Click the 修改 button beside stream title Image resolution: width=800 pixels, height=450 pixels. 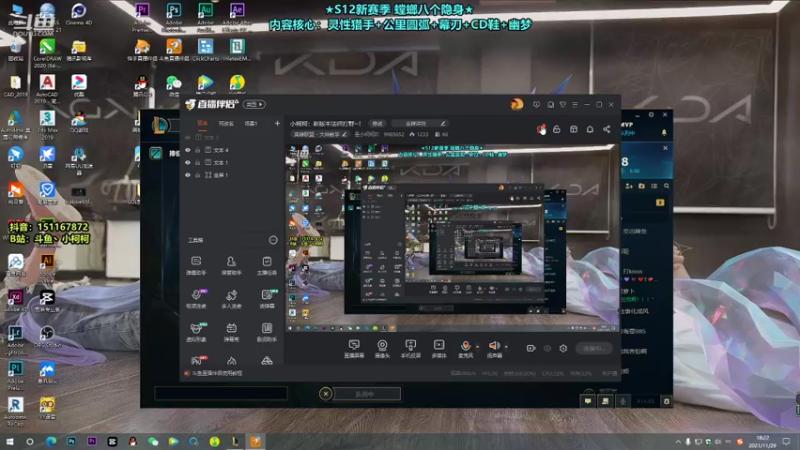378,123
